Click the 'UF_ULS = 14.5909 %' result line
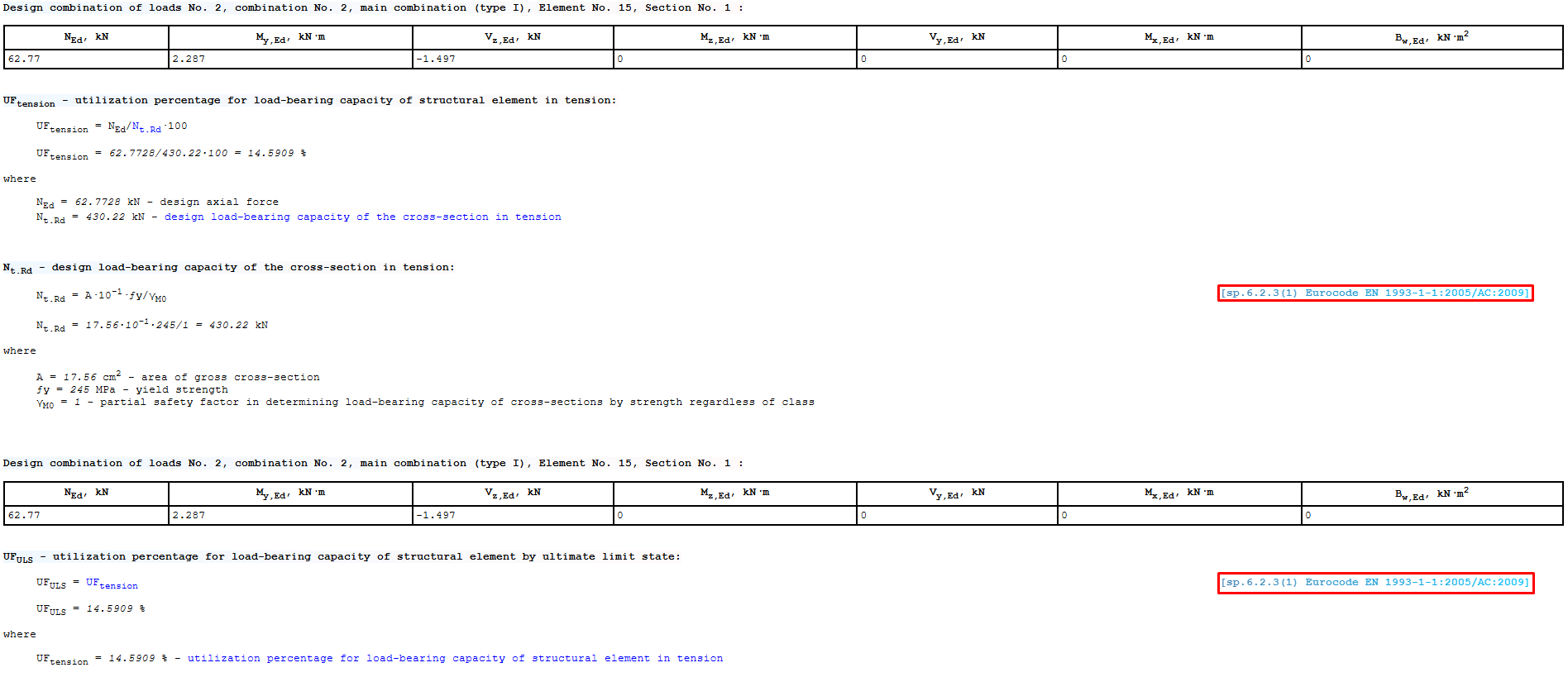 pyautogui.click(x=91, y=609)
